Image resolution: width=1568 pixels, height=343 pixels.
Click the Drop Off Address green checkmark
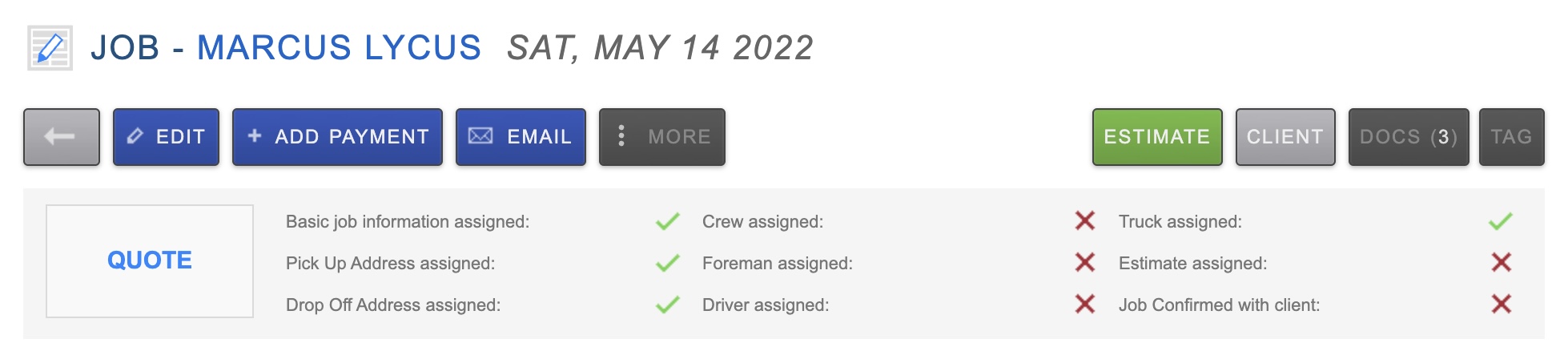tap(667, 305)
